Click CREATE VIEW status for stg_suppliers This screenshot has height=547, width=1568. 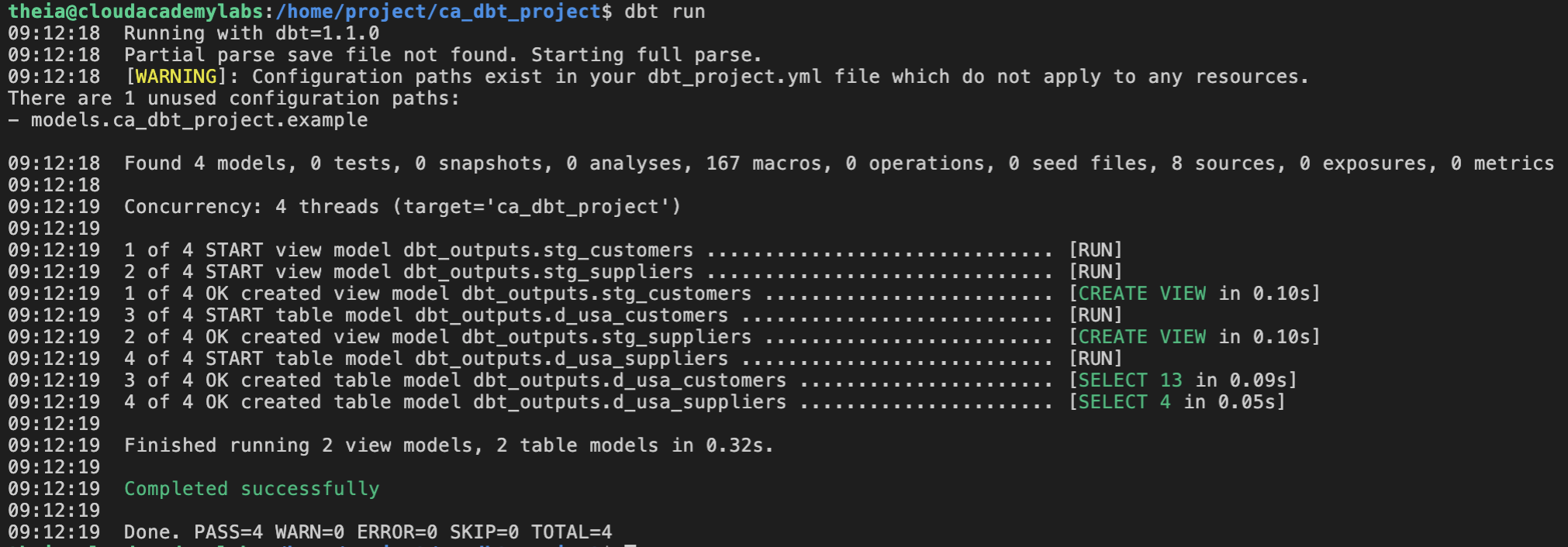[x=1141, y=337]
